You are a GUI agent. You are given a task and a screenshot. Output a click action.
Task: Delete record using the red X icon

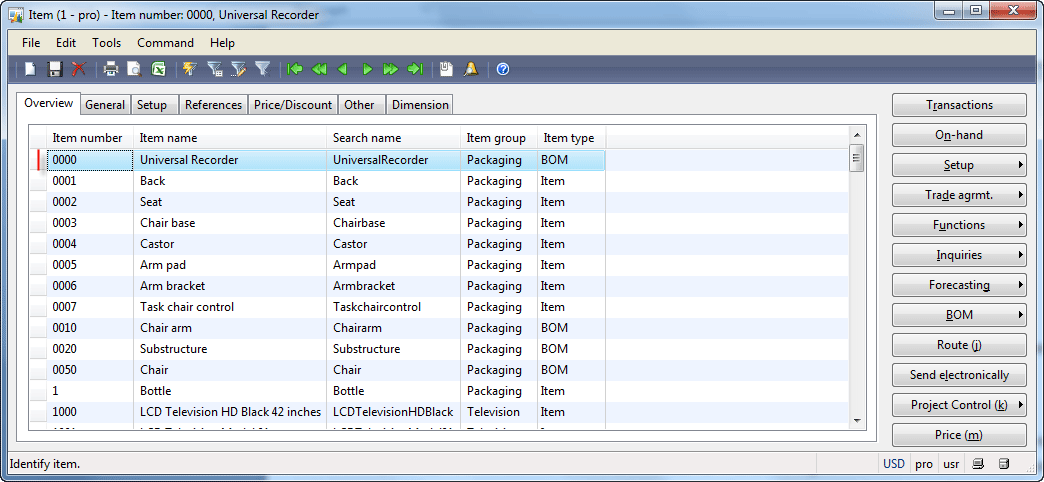(79, 69)
